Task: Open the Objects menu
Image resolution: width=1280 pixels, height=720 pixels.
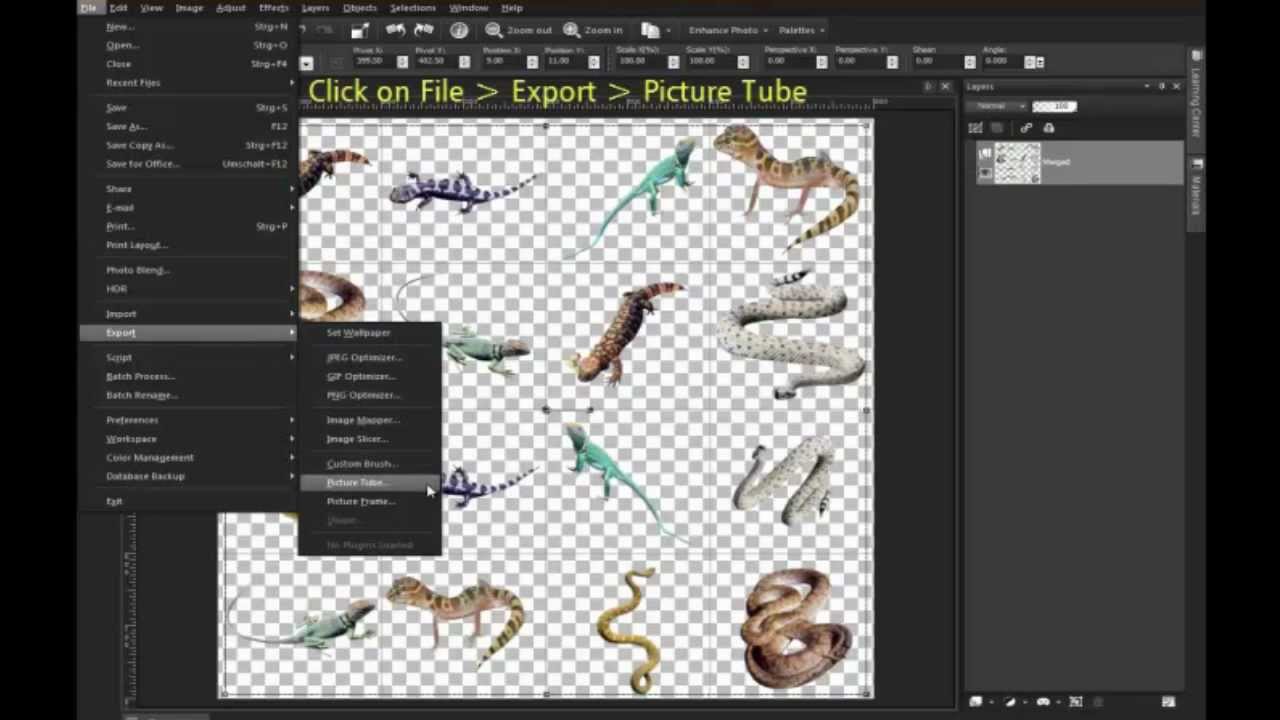Action: point(360,8)
